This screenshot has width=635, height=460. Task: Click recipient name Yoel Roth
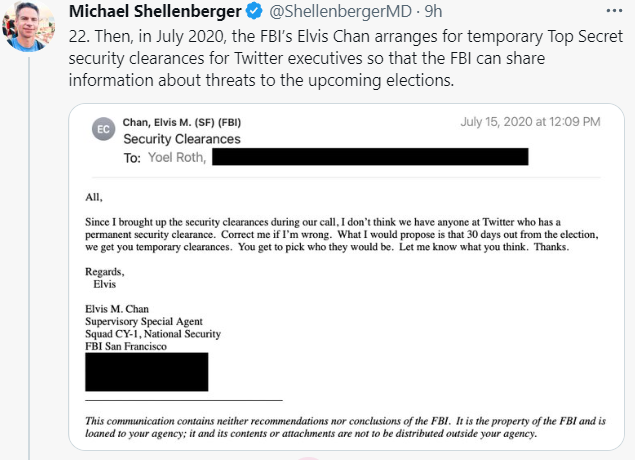coord(176,158)
